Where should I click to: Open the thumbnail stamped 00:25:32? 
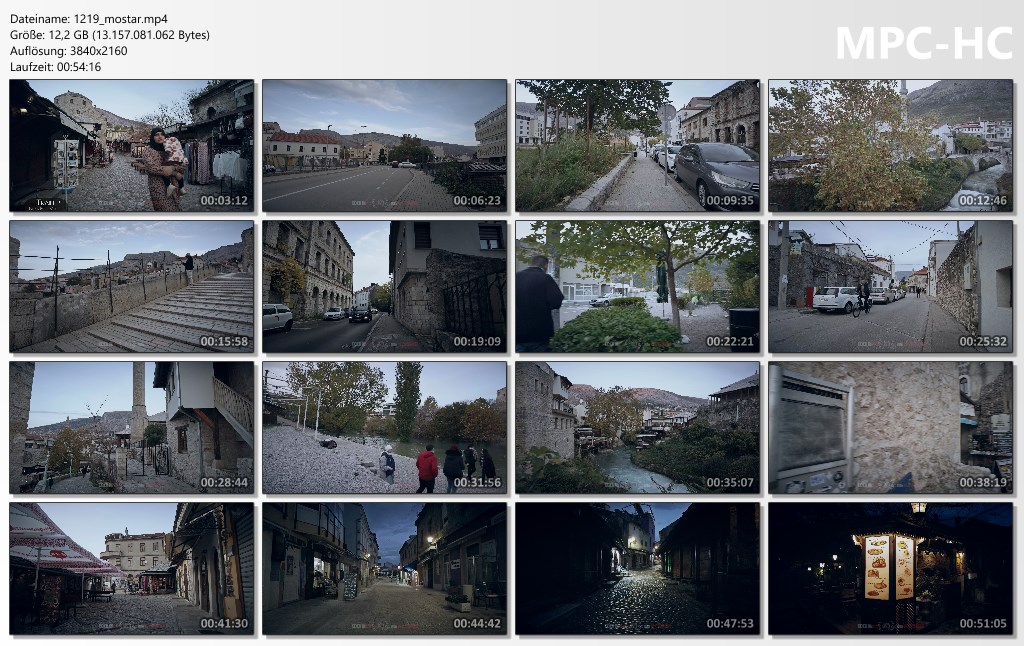891,287
